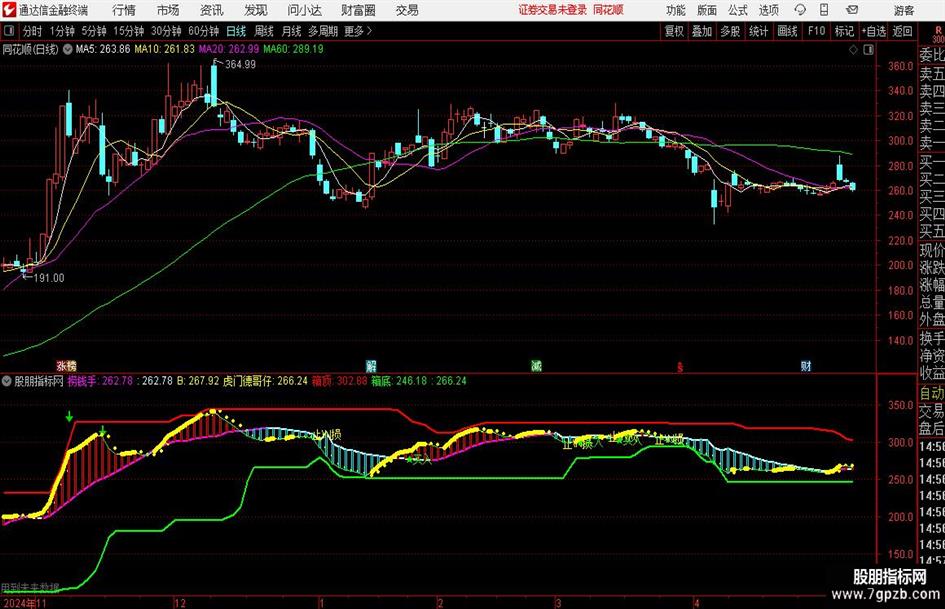The width and height of the screenshot is (945, 609).
Task: Switch to the 1分钟 period tab
Action: pos(61,31)
